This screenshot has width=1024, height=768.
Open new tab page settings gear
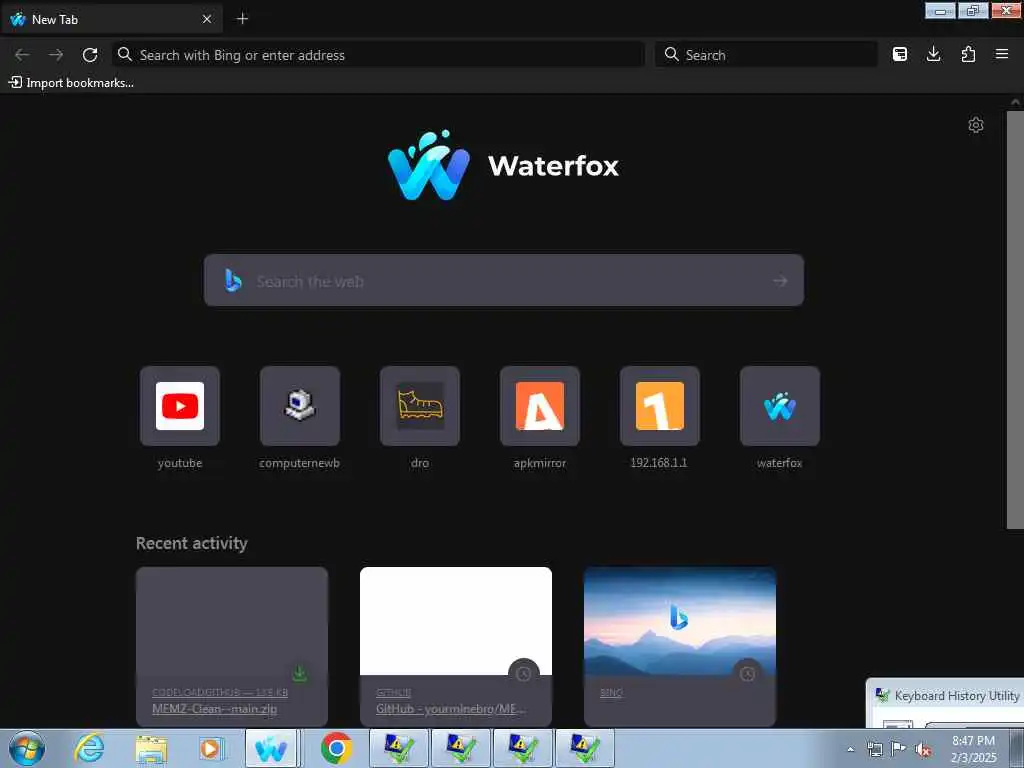[x=976, y=125]
